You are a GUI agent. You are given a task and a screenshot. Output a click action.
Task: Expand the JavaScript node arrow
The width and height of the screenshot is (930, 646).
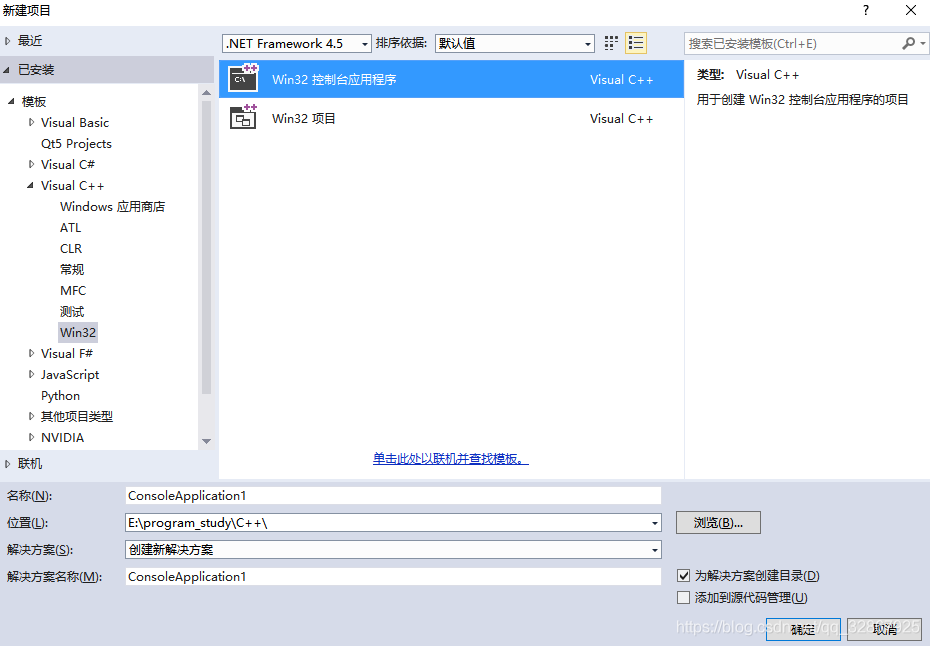pos(31,374)
